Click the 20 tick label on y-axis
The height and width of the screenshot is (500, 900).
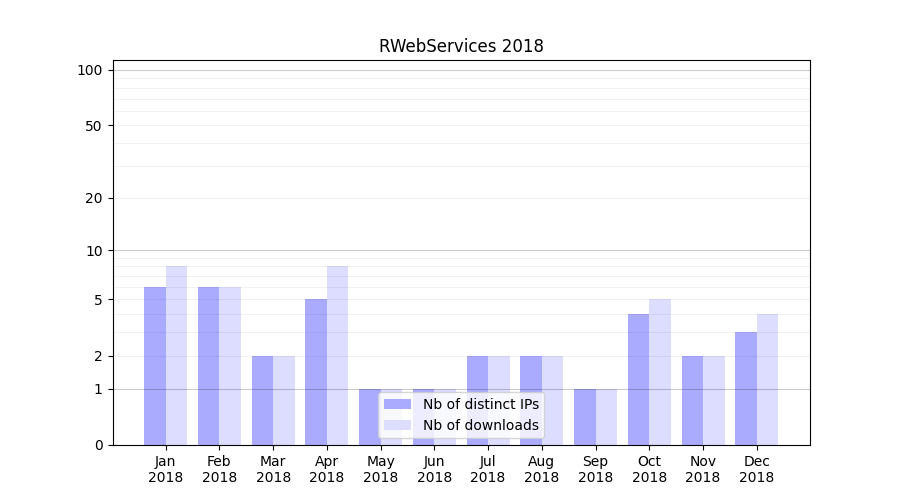(93, 198)
